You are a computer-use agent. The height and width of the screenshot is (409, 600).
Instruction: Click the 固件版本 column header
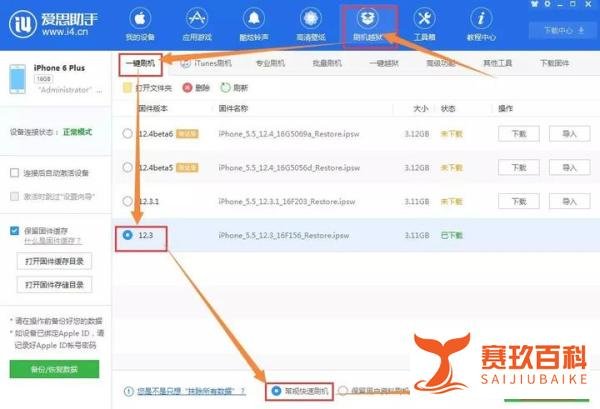pyautogui.click(x=152, y=109)
